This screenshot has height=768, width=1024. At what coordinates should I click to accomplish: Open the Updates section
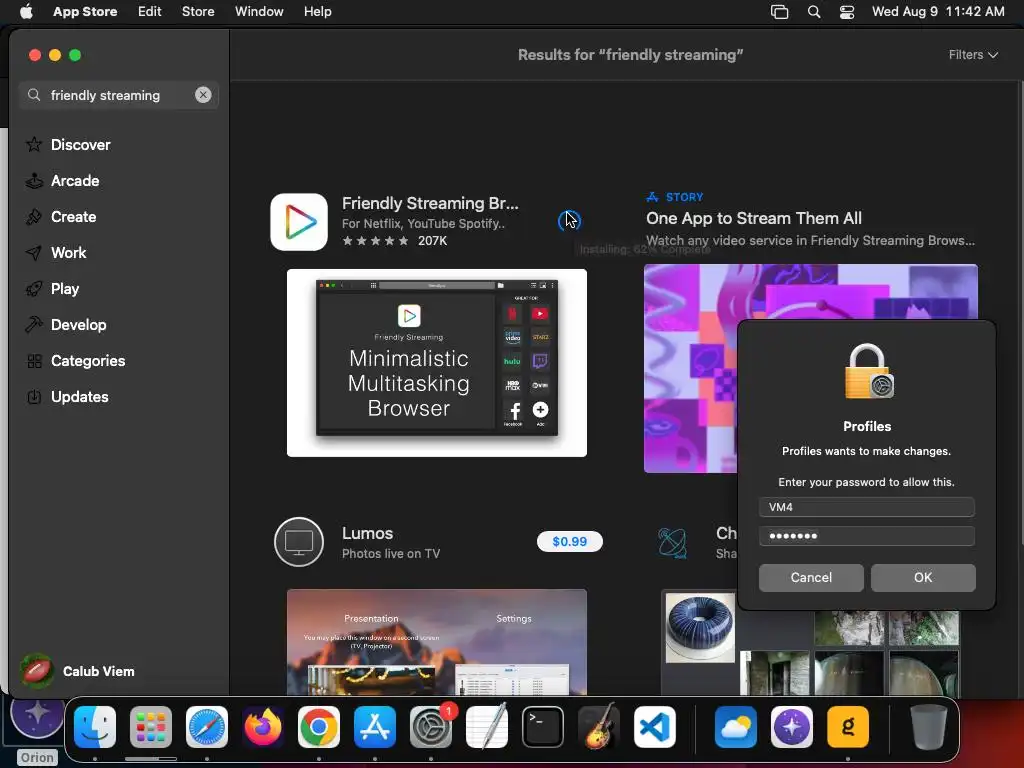tap(67, 396)
